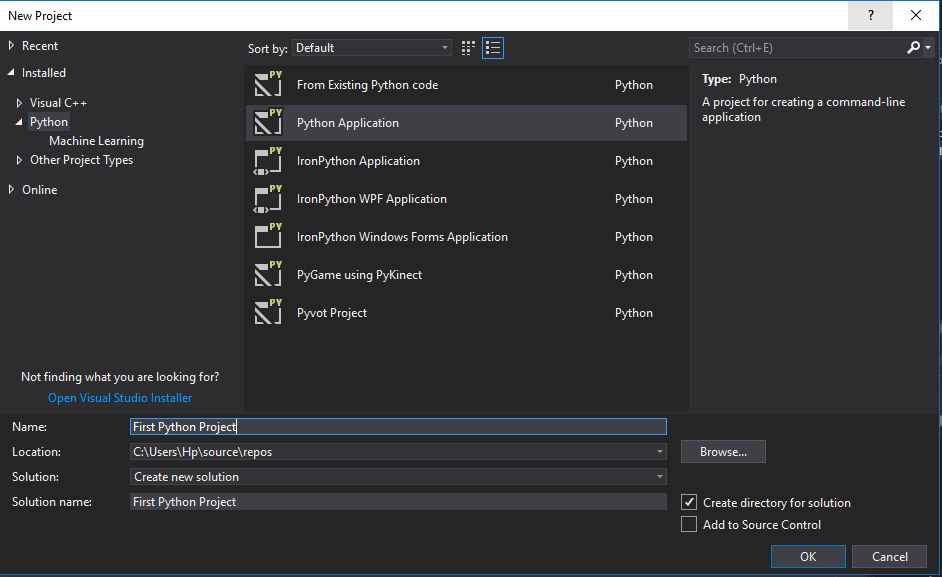Toggle the list view mode button
Screen dimensions: 942x577
[492, 47]
